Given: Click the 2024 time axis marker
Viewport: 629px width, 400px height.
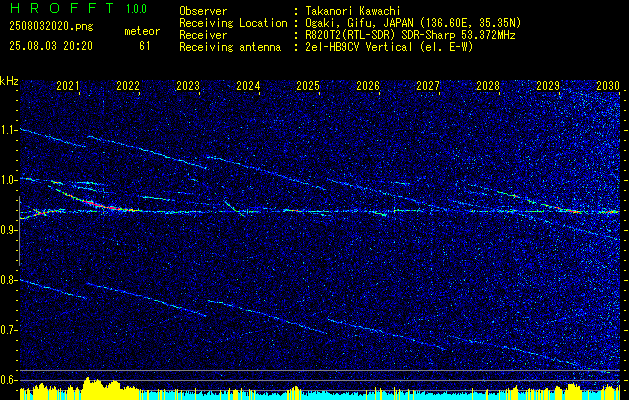Looking at the screenshot, I should [248, 85].
